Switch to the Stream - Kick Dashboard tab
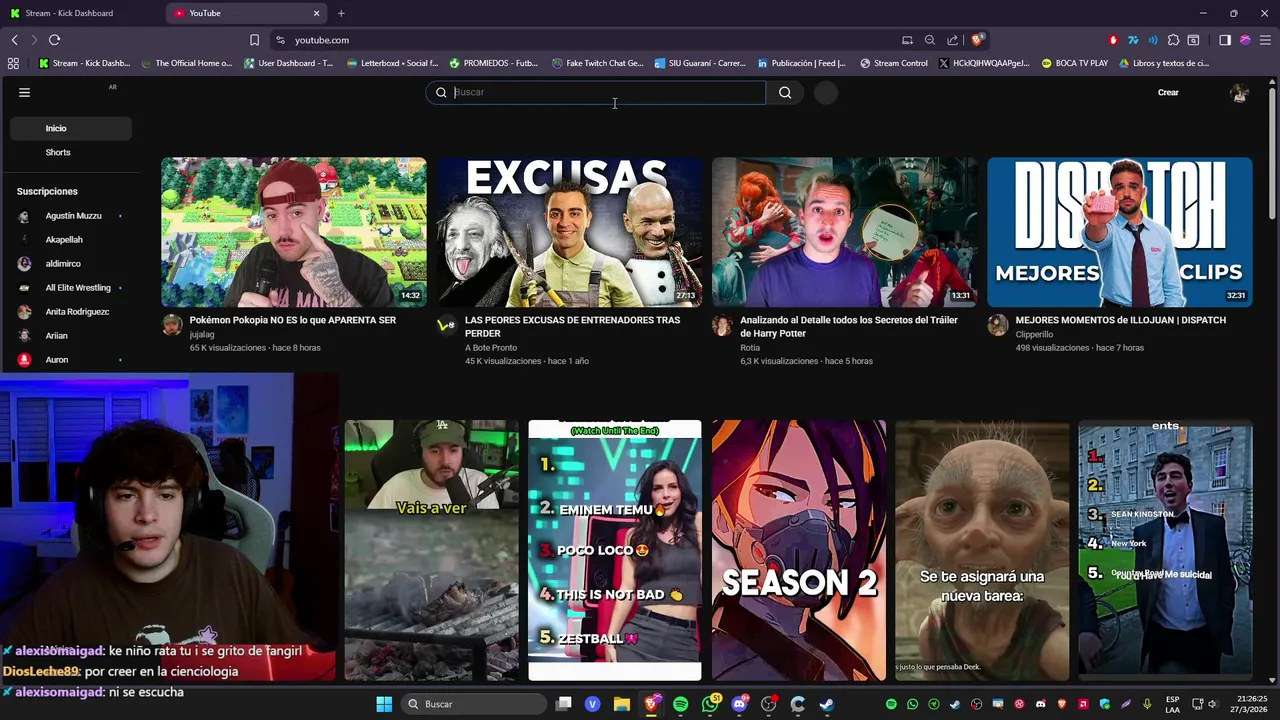Image resolution: width=1280 pixels, height=720 pixels. click(82, 13)
